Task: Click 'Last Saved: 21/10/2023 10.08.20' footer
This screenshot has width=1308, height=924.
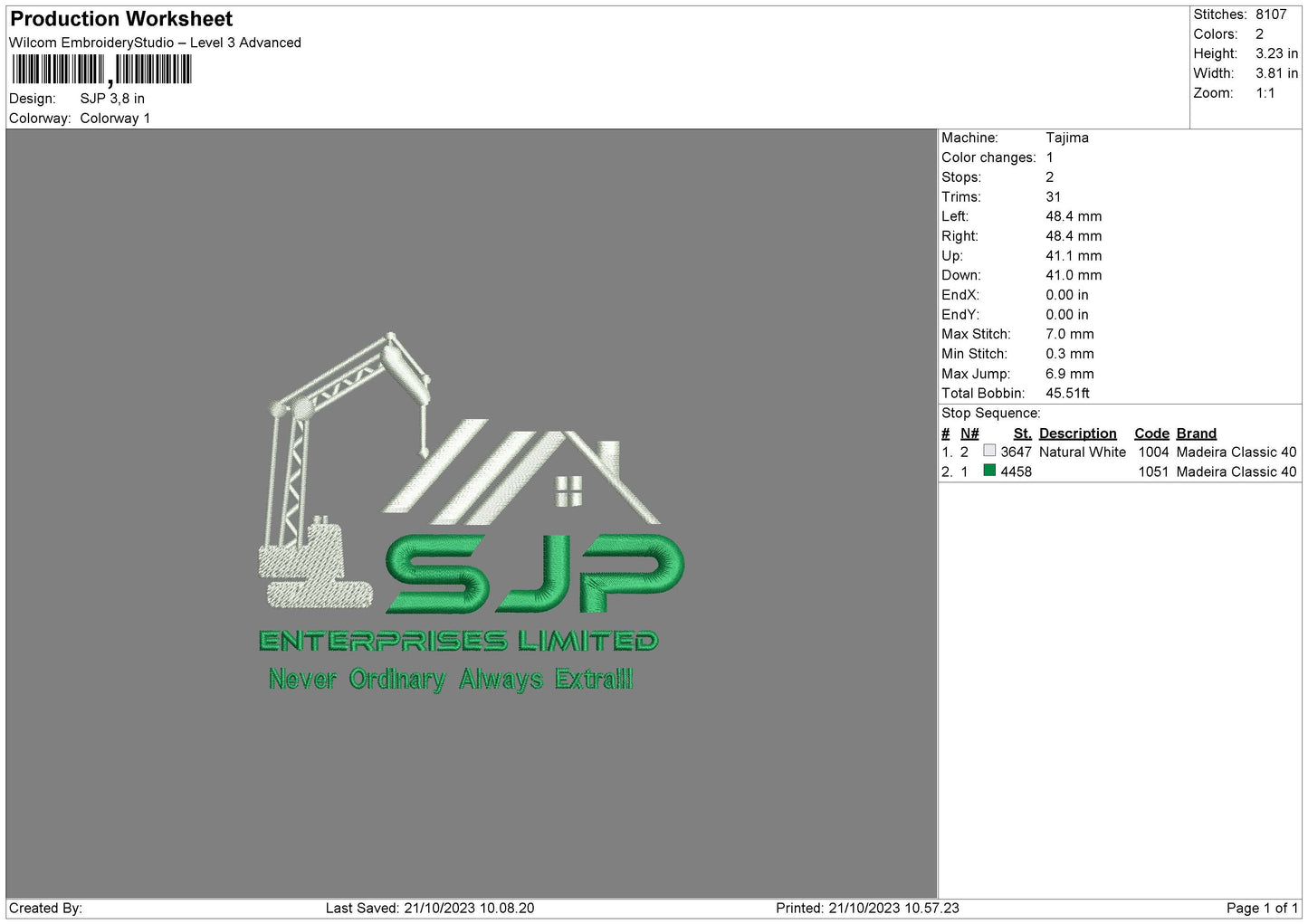Action: (x=430, y=908)
